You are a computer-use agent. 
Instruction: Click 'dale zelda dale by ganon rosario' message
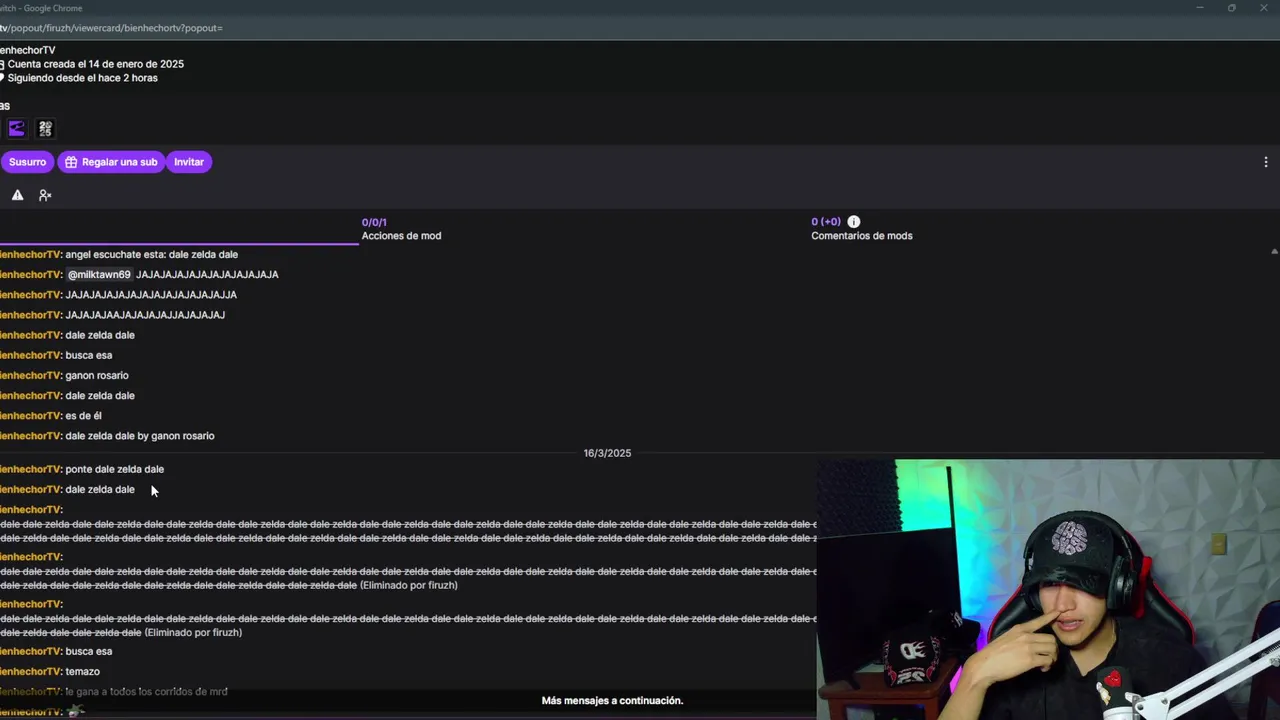tap(140, 436)
